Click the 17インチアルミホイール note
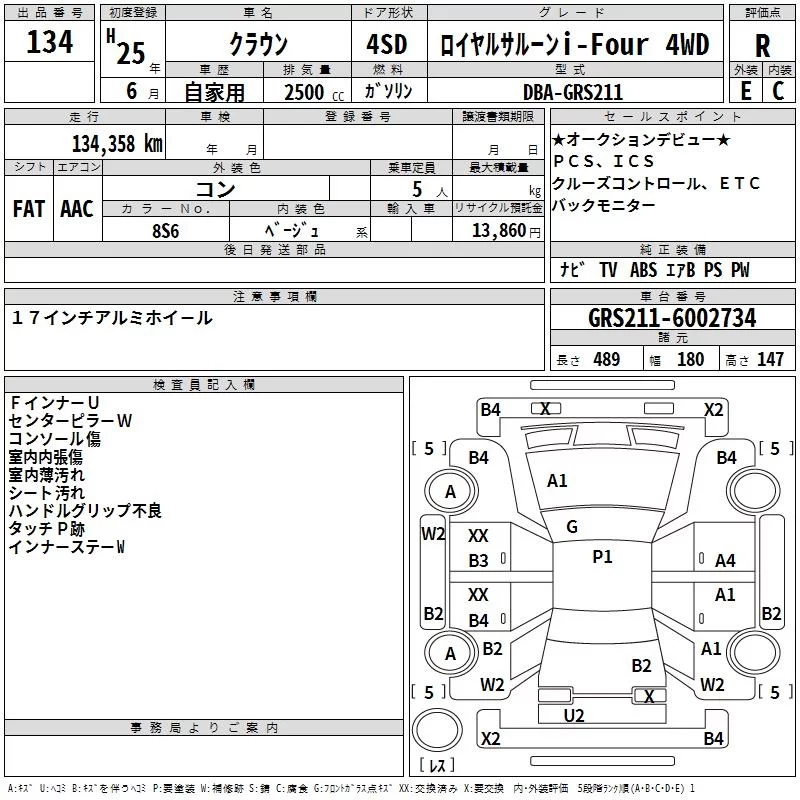800x800 pixels. (x=112, y=318)
